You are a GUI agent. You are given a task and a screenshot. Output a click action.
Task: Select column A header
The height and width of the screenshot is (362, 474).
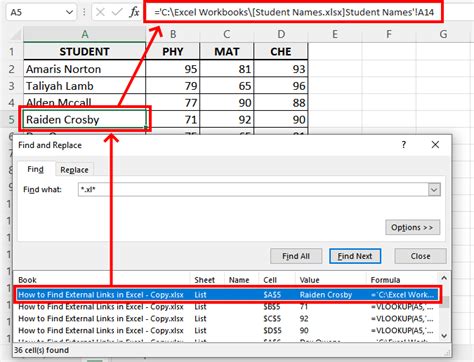point(85,34)
